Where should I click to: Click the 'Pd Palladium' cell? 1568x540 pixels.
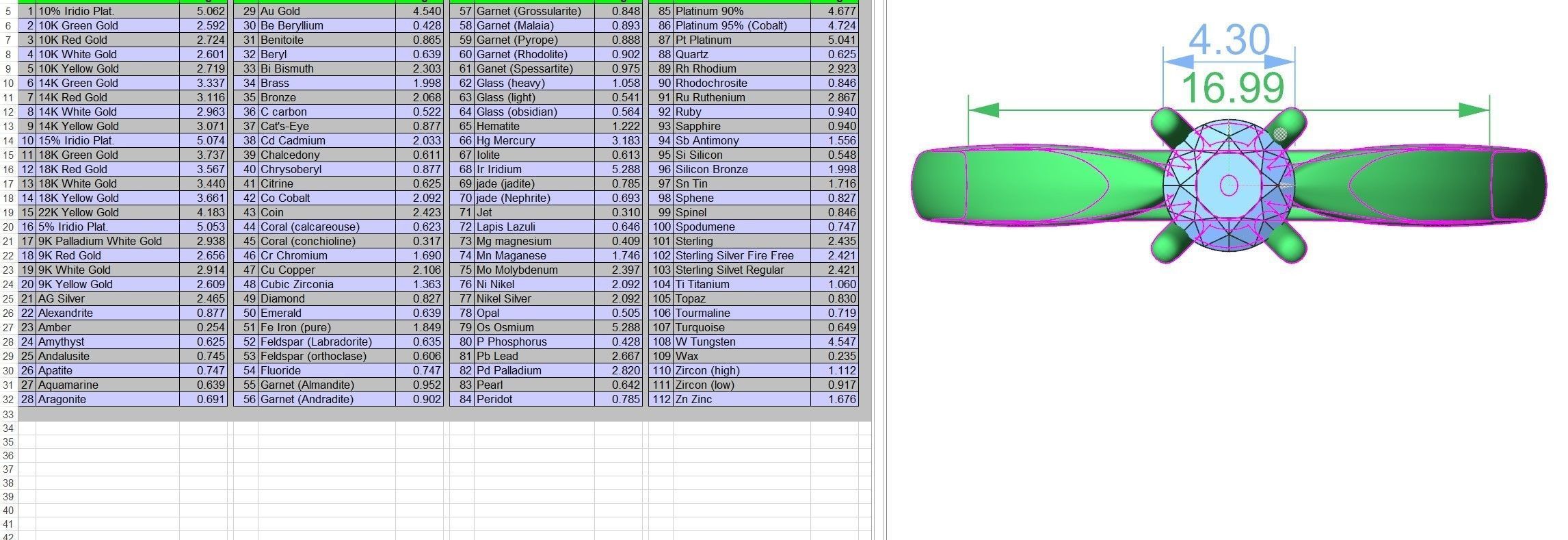[x=534, y=370]
